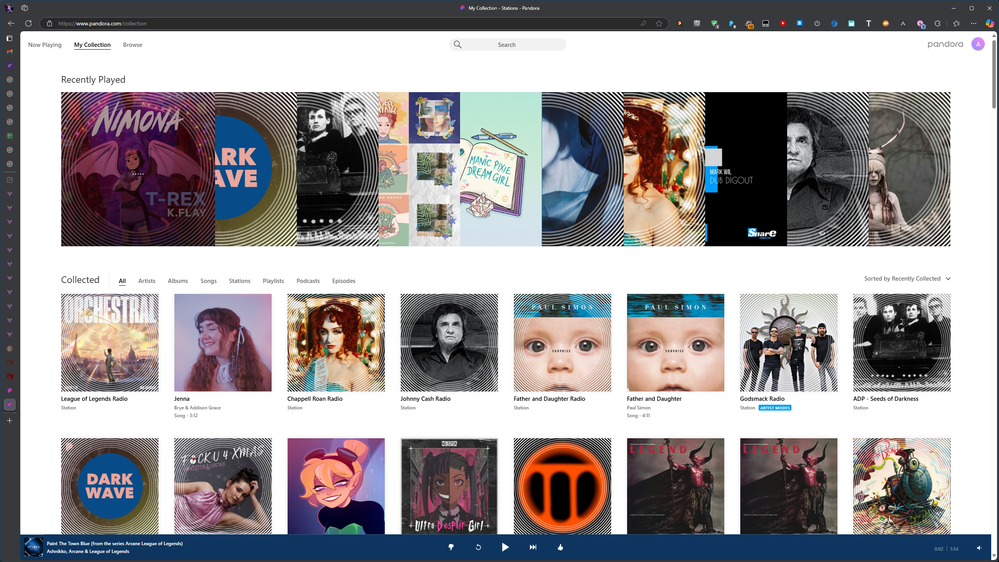Give the current song a thumbs up
999x562 pixels.
(x=560, y=547)
